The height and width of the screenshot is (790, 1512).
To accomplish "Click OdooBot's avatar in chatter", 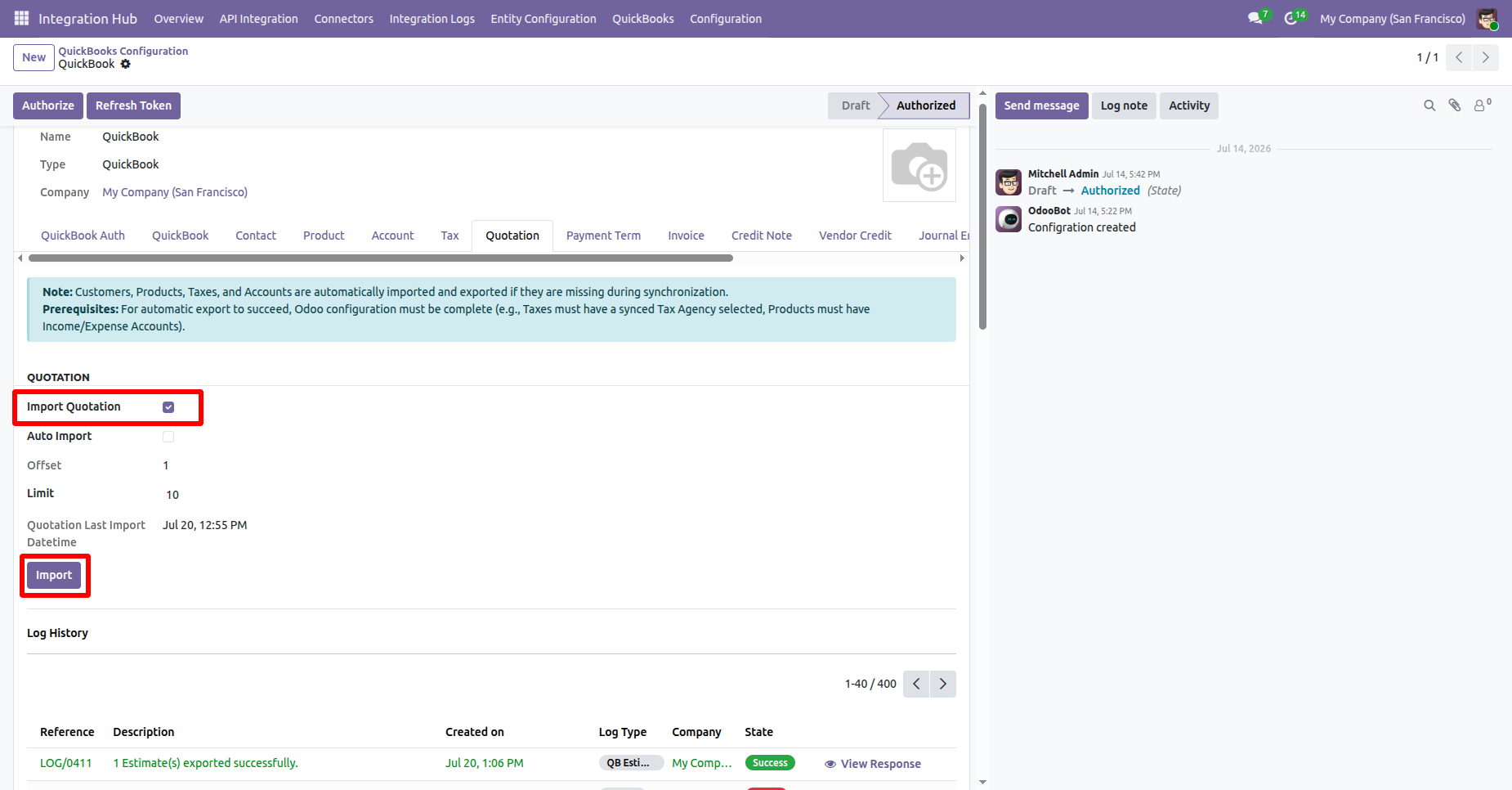I will coord(1009,219).
